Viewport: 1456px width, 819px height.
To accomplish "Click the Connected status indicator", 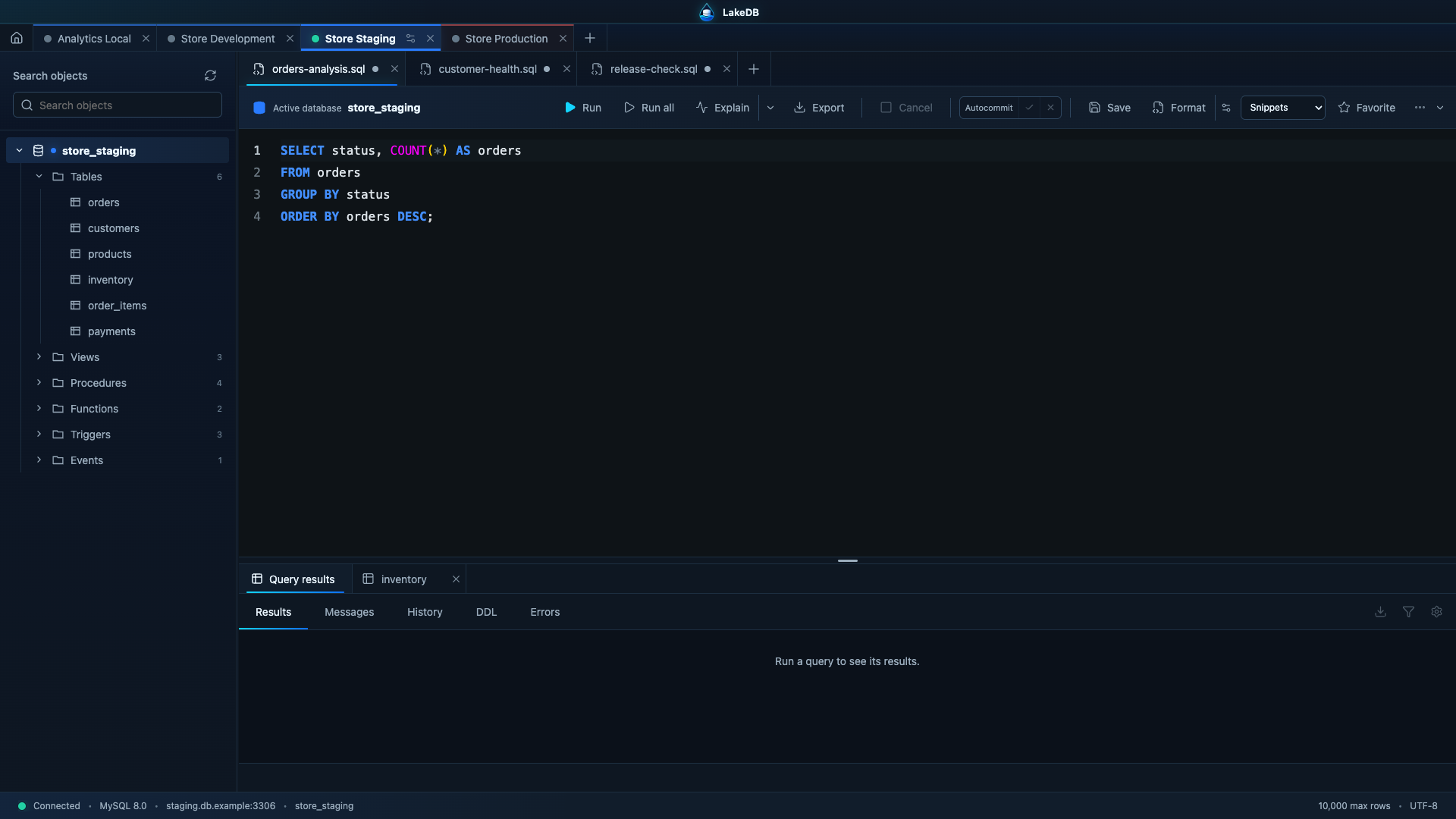I will (x=49, y=806).
